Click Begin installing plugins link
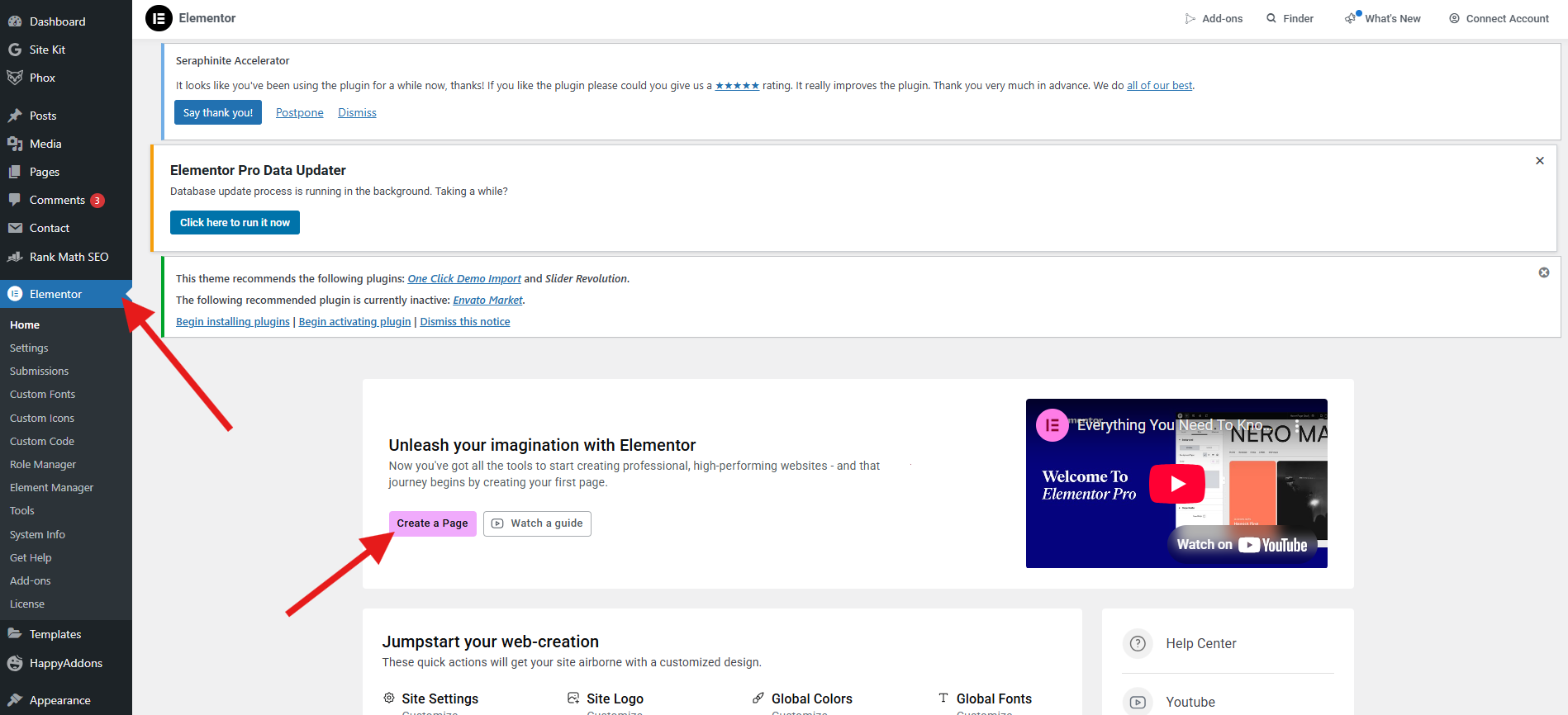This screenshot has width=1568, height=715. [233, 322]
